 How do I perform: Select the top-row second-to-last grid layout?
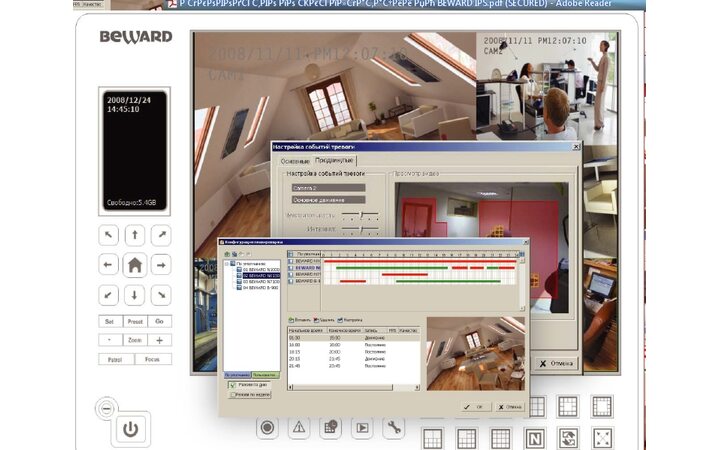tap(568, 407)
